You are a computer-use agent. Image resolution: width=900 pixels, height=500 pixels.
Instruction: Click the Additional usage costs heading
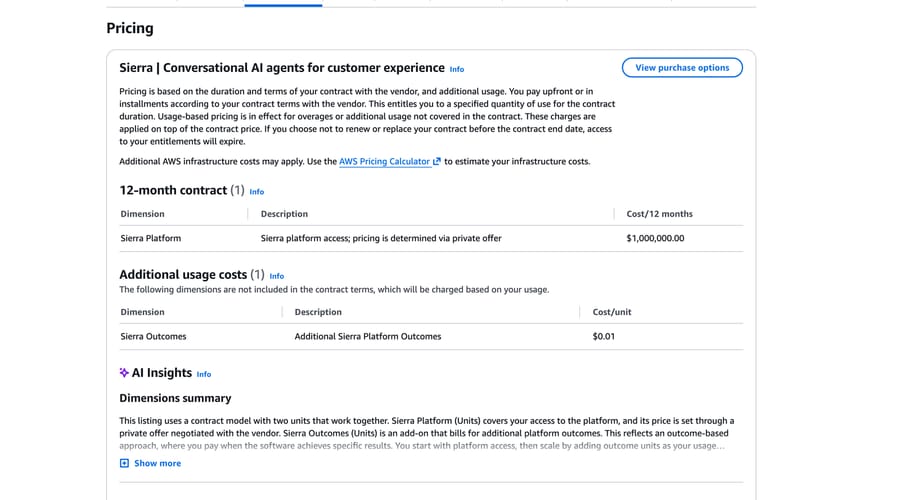coord(183,275)
